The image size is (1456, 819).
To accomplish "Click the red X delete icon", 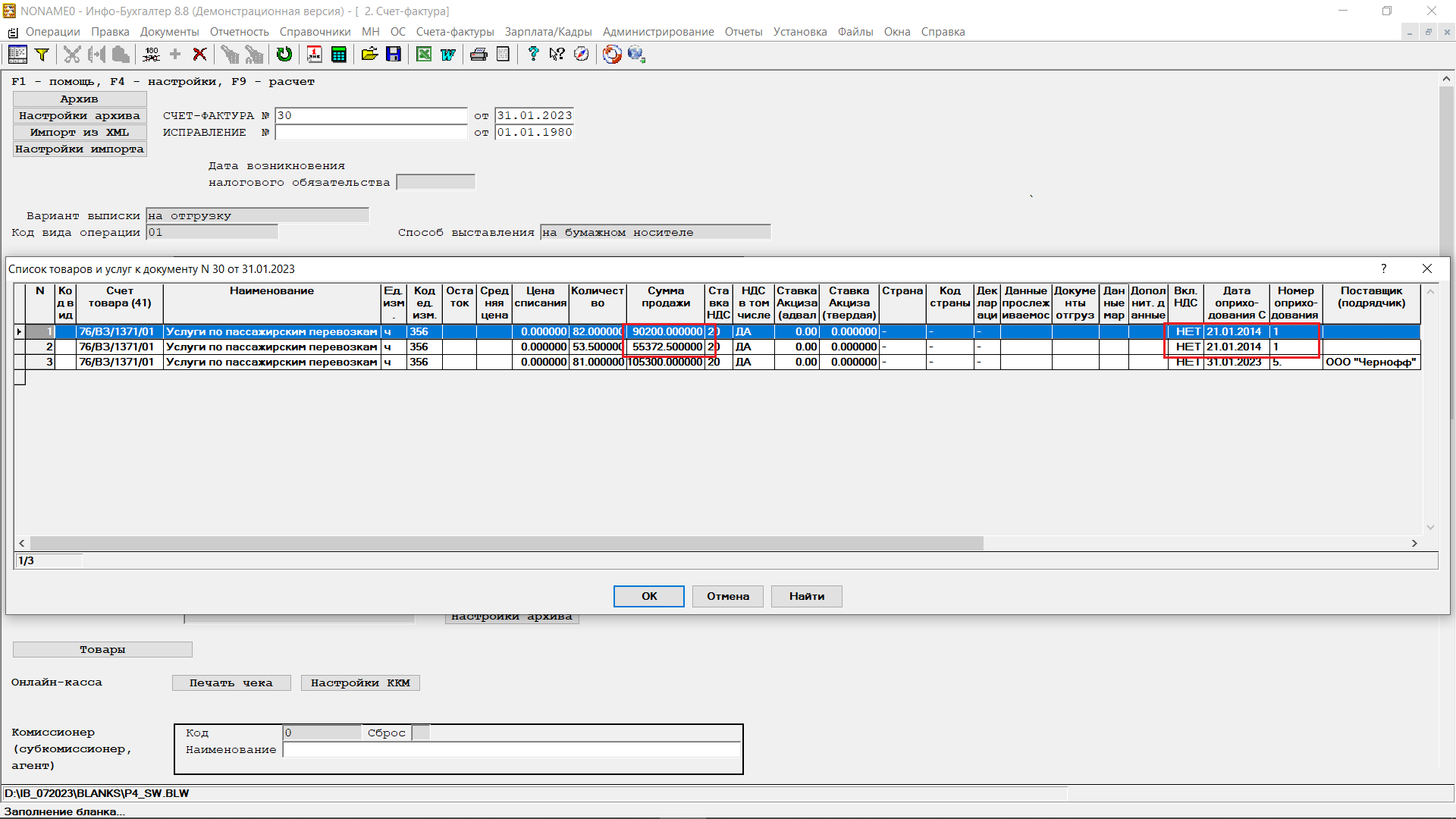I will point(199,54).
